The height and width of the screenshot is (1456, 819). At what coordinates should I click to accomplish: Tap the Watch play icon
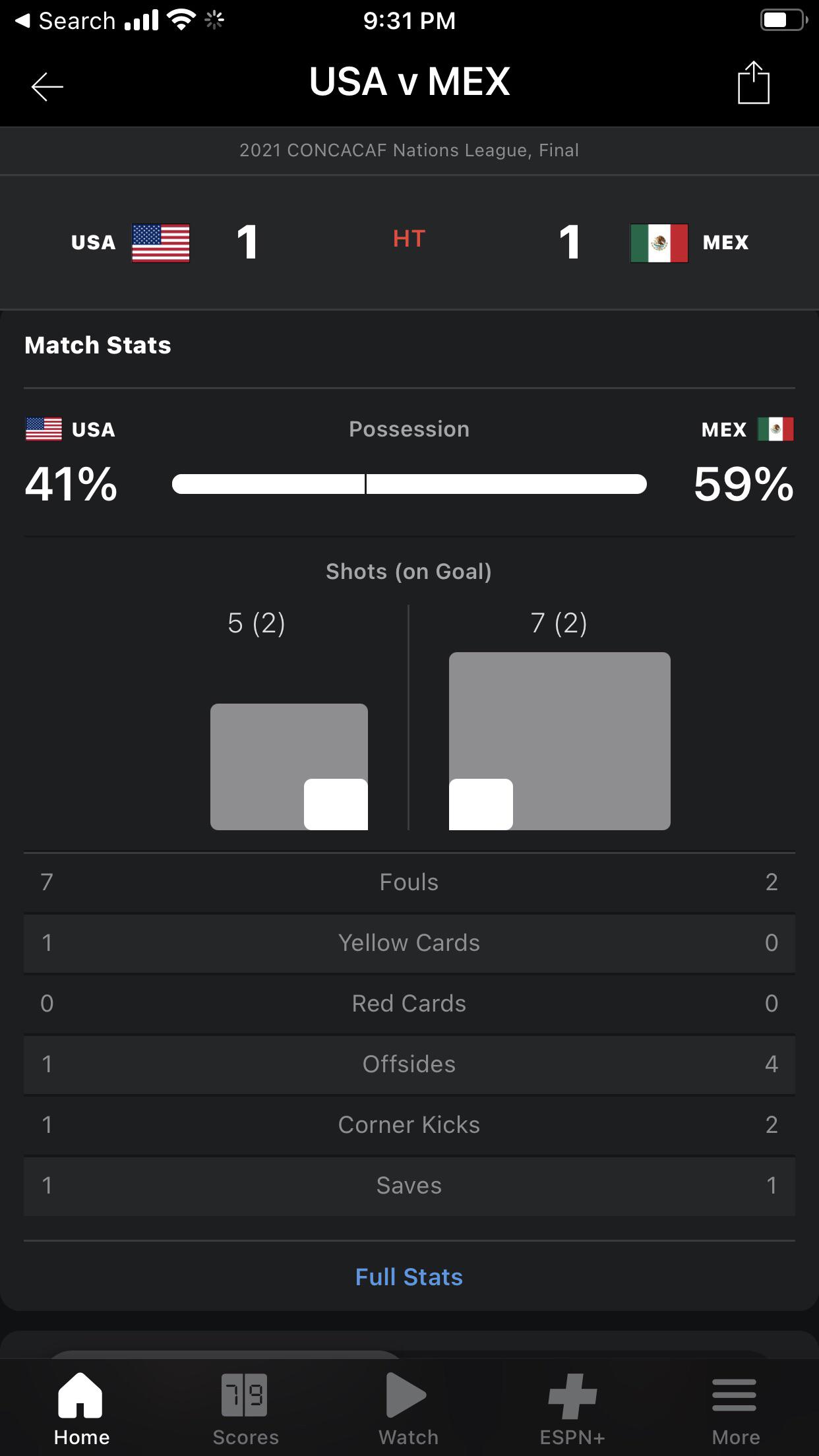click(407, 1395)
